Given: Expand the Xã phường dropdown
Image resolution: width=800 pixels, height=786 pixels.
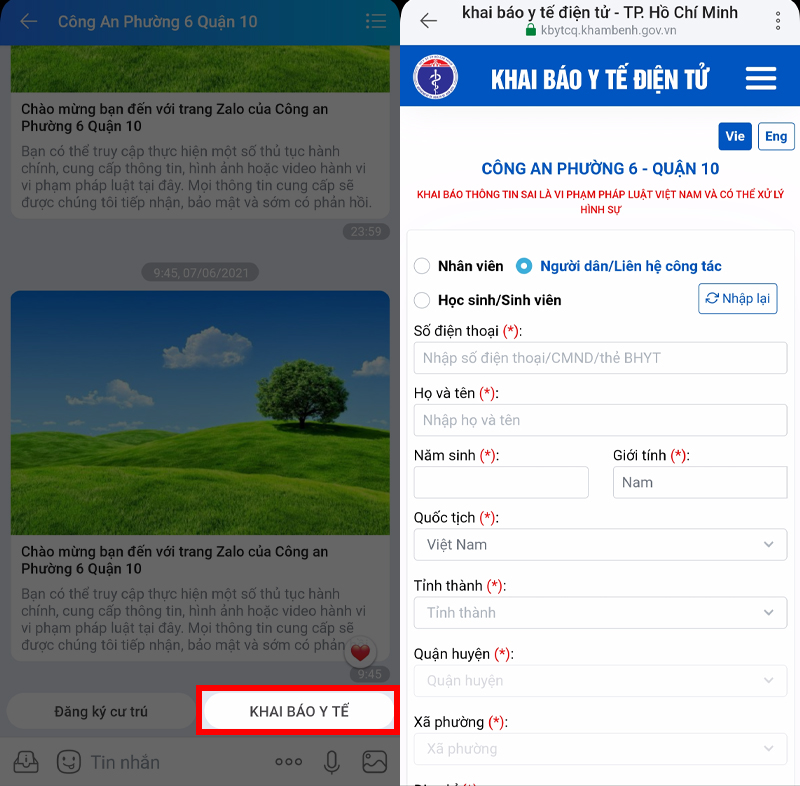Looking at the screenshot, I should (x=601, y=749).
